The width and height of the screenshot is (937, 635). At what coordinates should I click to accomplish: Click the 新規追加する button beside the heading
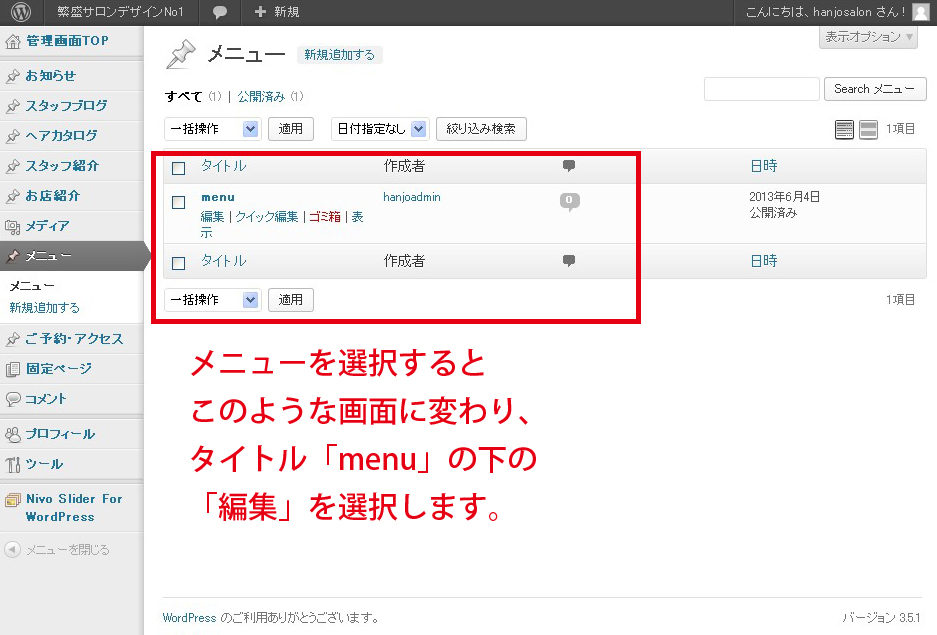340,55
